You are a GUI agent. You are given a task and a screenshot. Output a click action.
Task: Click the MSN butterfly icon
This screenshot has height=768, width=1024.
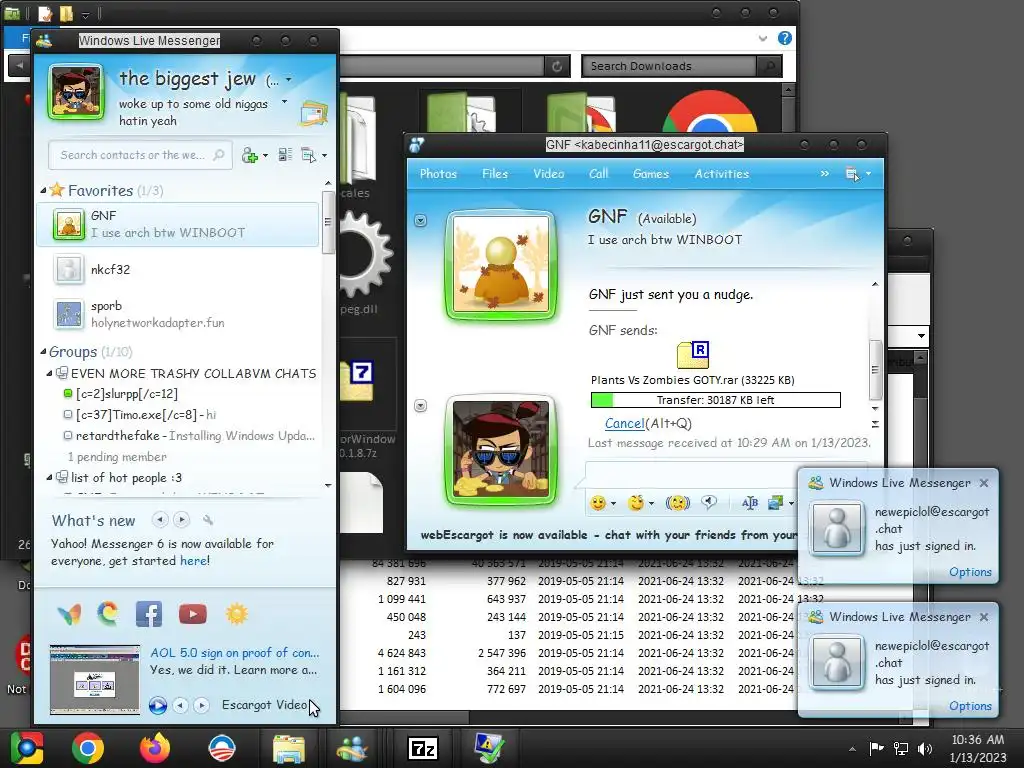pos(69,614)
